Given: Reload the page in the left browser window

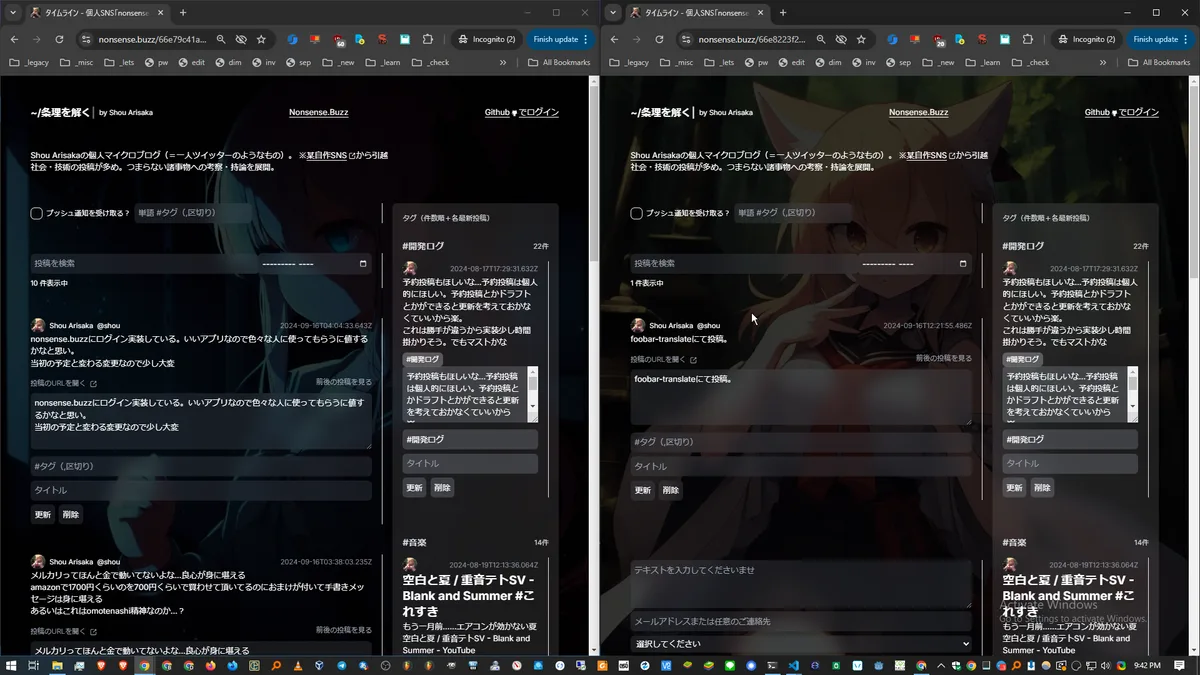Looking at the screenshot, I should point(59,39).
